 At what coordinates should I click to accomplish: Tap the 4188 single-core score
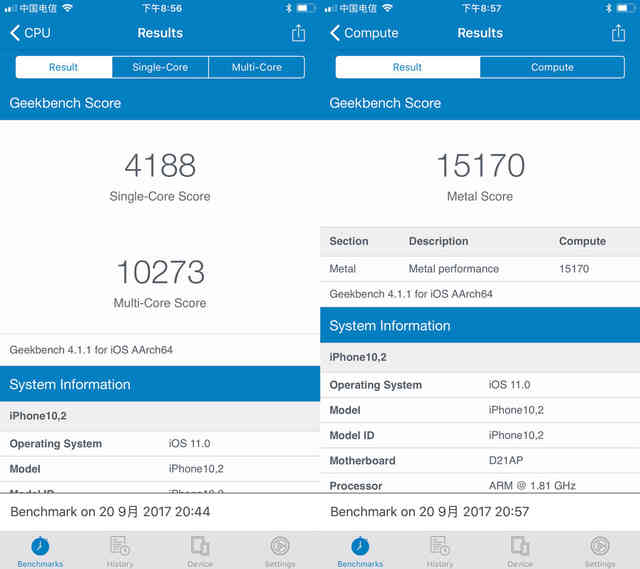(160, 165)
